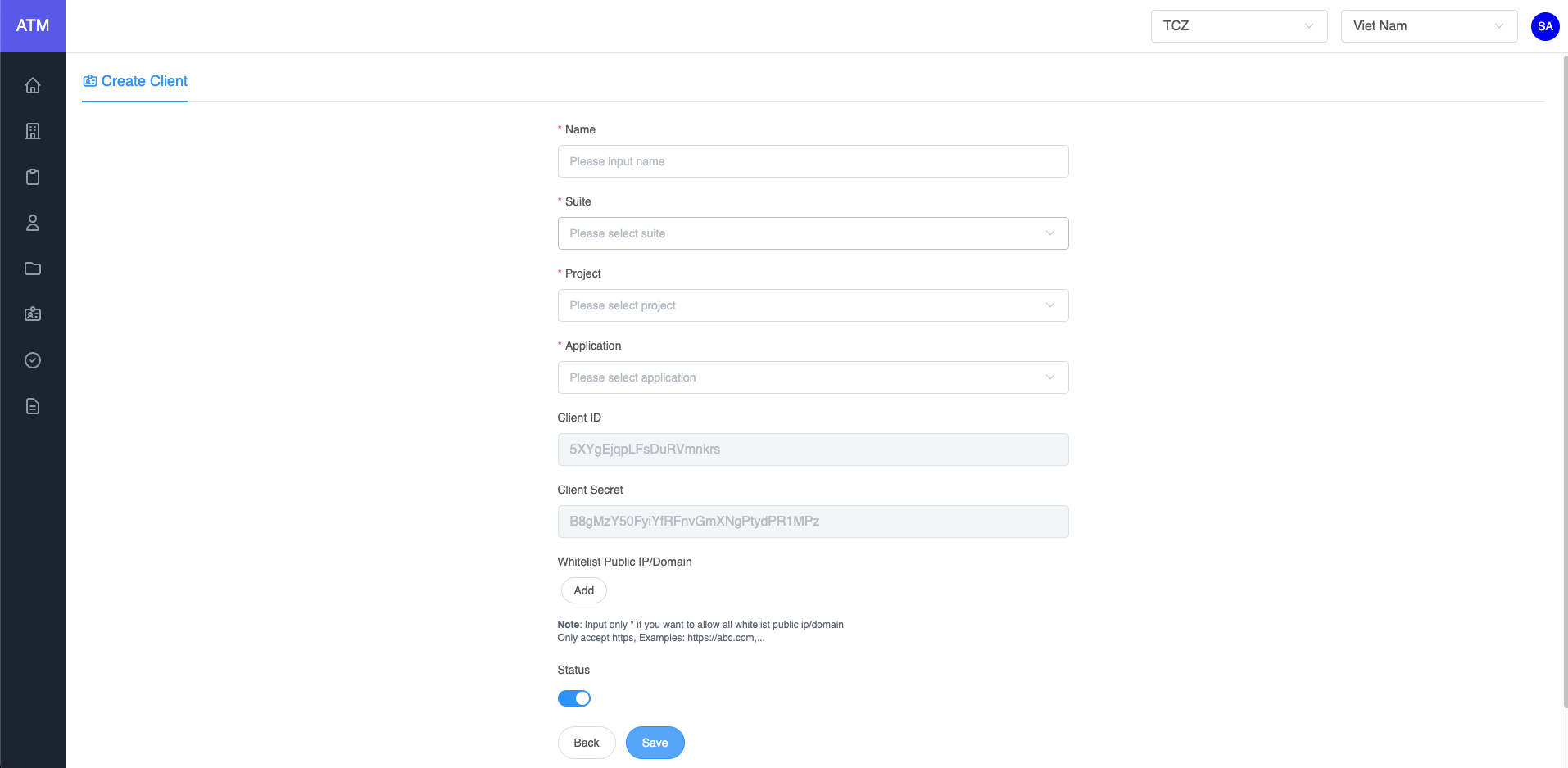The height and width of the screenshot is (768, 1568).
Task: Open the Project selection dropdown
Action: (x=813, y=305)
